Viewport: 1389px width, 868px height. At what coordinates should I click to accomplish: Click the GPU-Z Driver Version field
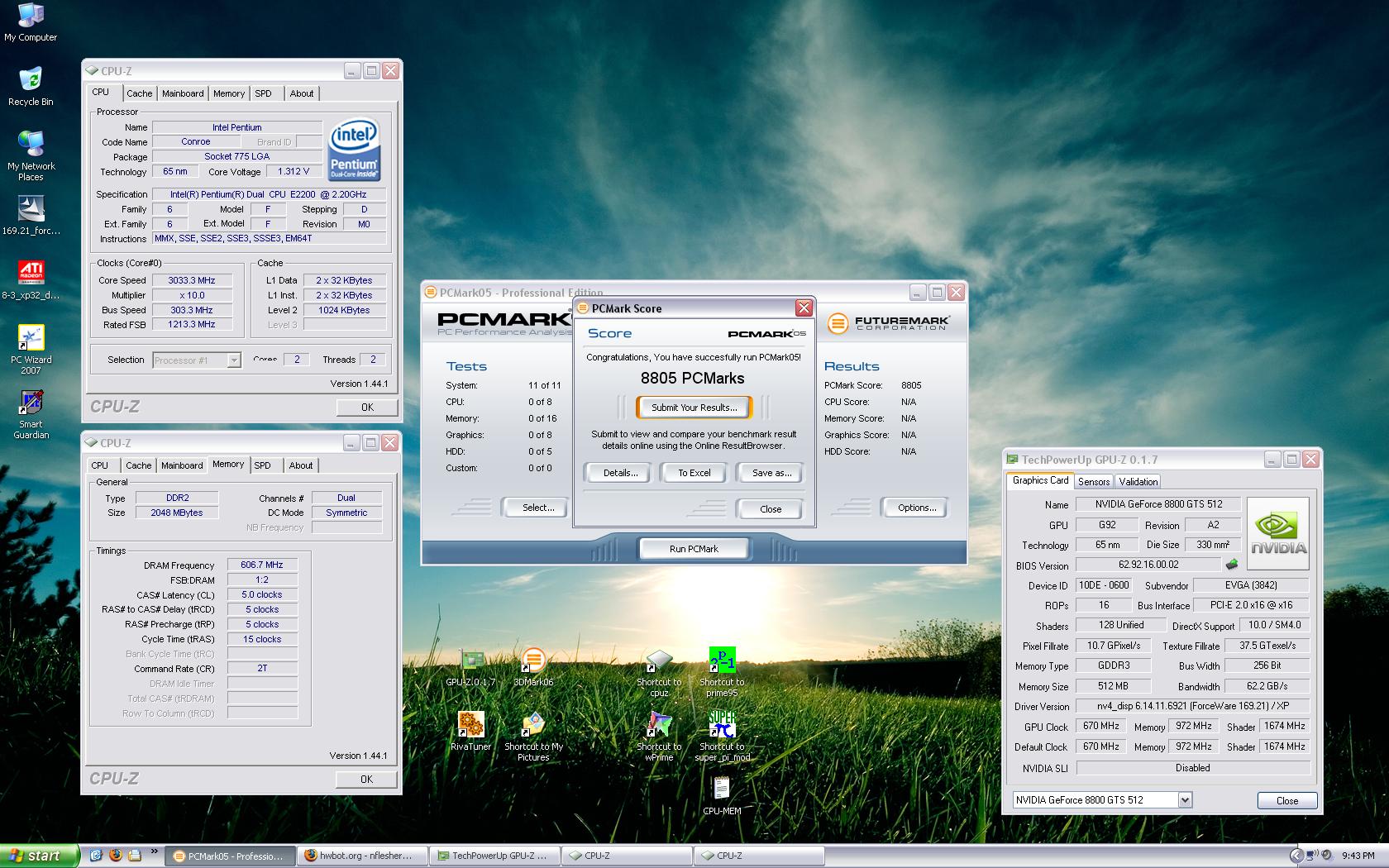[x=1193, y=706]
